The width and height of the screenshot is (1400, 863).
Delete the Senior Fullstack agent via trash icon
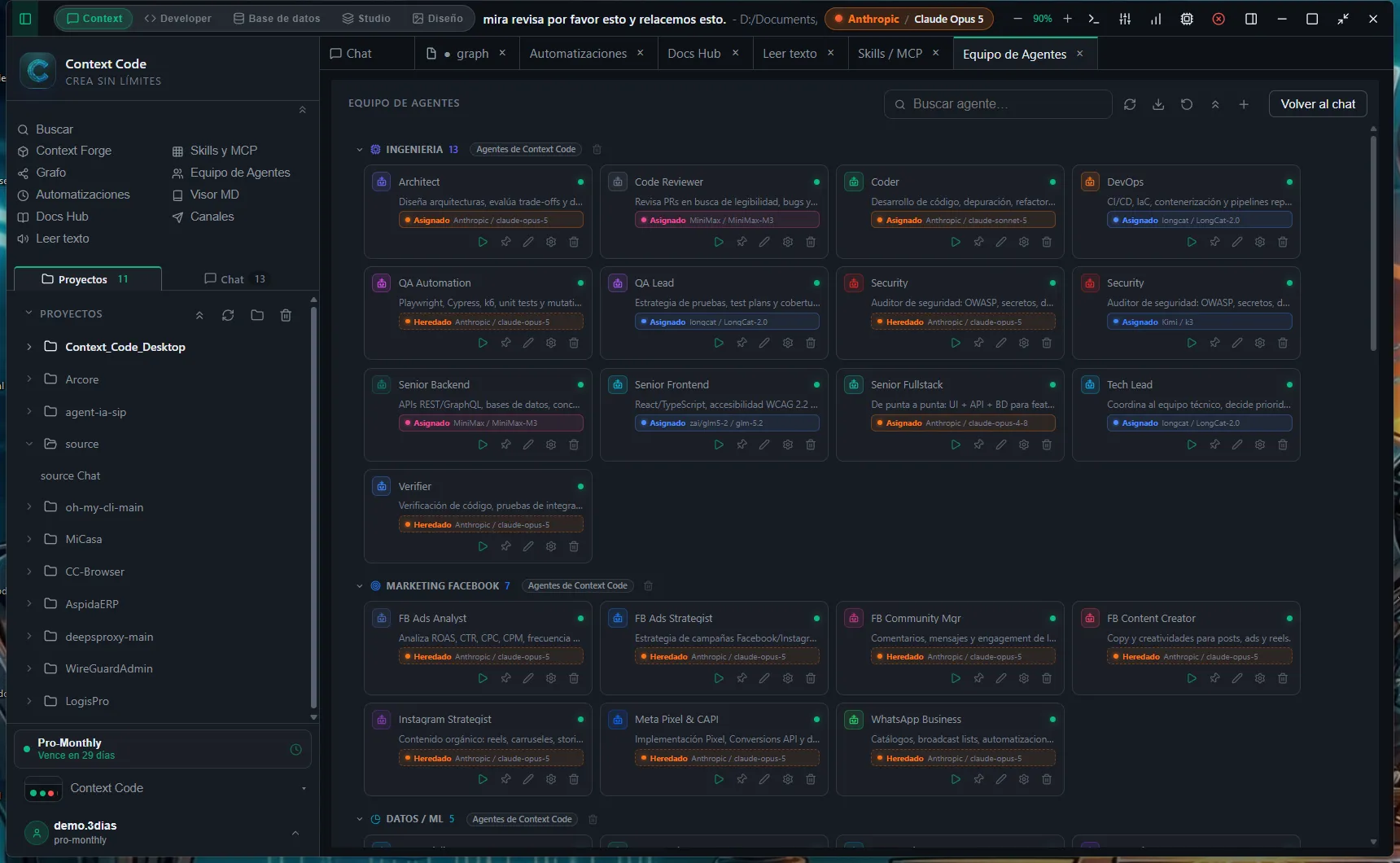coord(1047,445)
